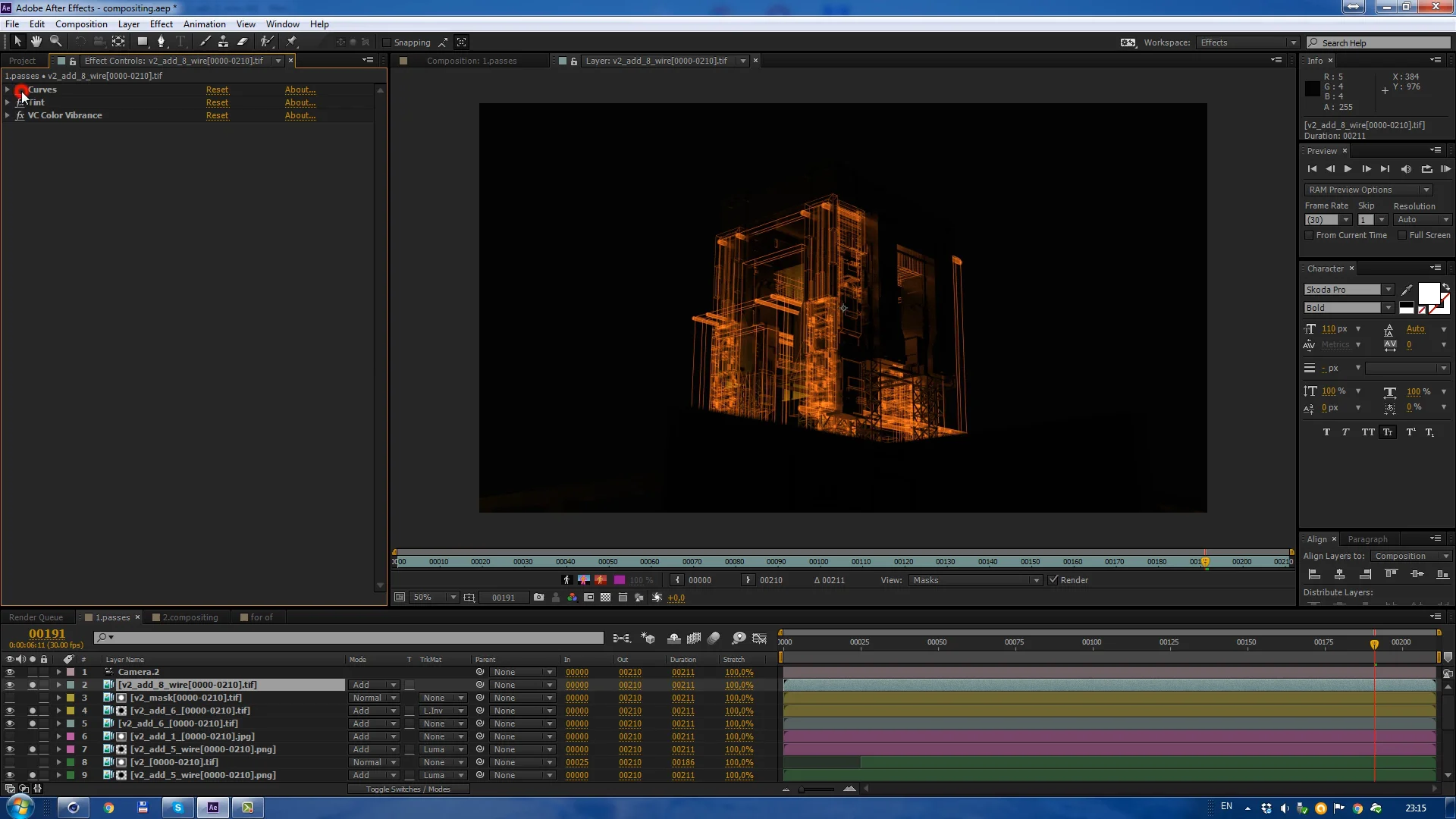This screenshot has width=1456, height=819.
Task: Expand the VC Color Vibrance effect
Action: pos(8,115)
